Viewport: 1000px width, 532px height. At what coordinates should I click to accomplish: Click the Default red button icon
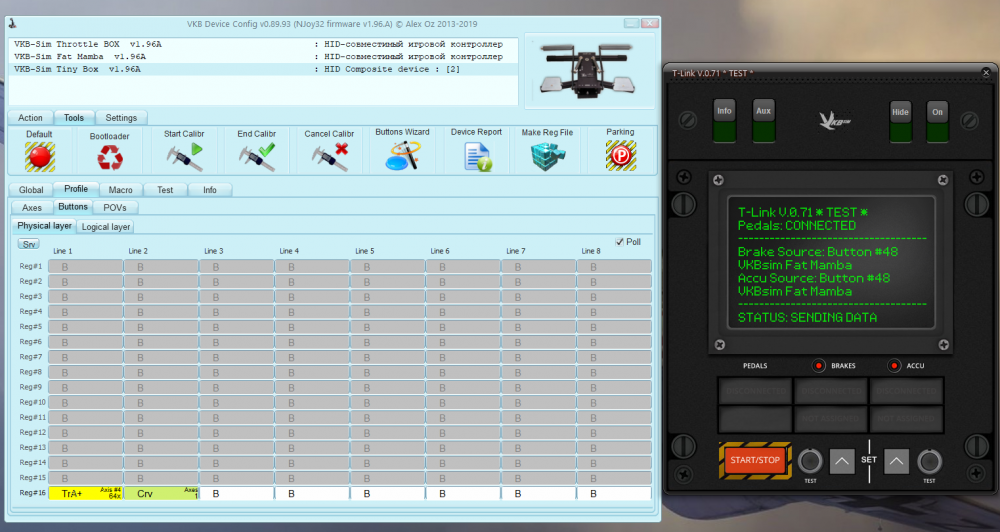click(40, 157)
